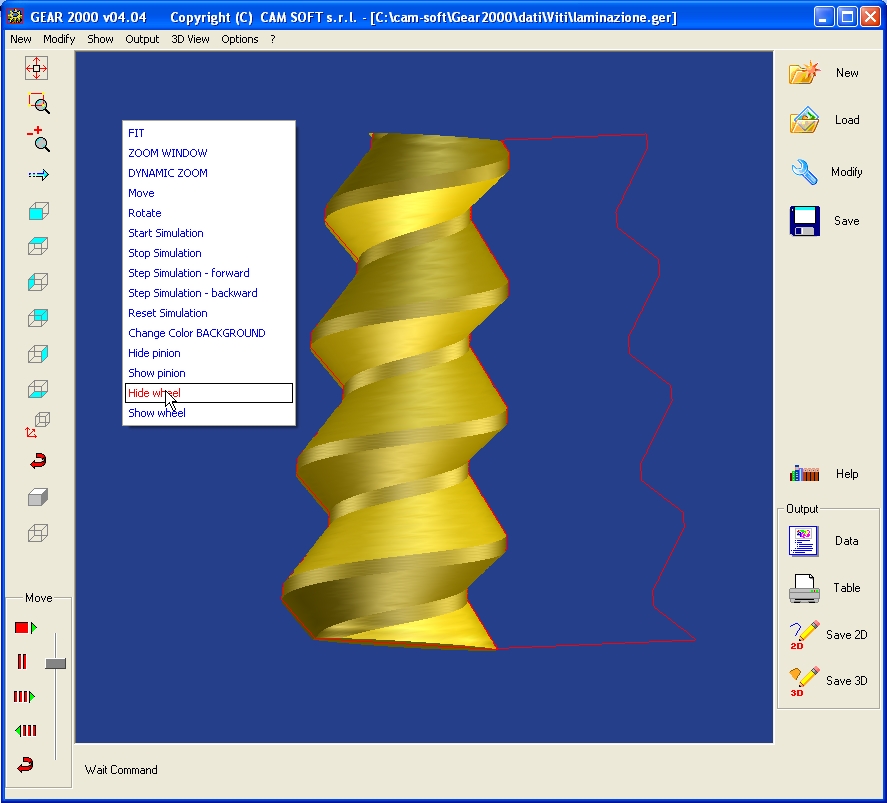Switch to back view cube icon
Viewport: 887px width, 803px height.
pyautogui.click(x=38, y=318)
